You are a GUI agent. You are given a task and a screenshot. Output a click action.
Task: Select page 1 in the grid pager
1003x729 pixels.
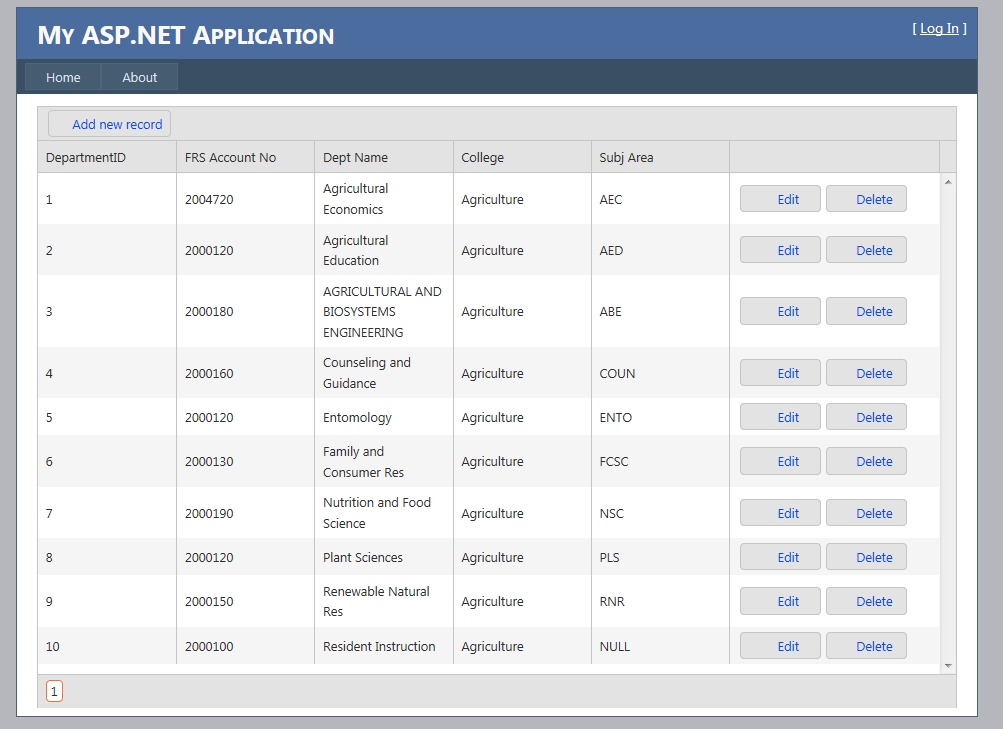pyautogui.click(x=54, y=691)
